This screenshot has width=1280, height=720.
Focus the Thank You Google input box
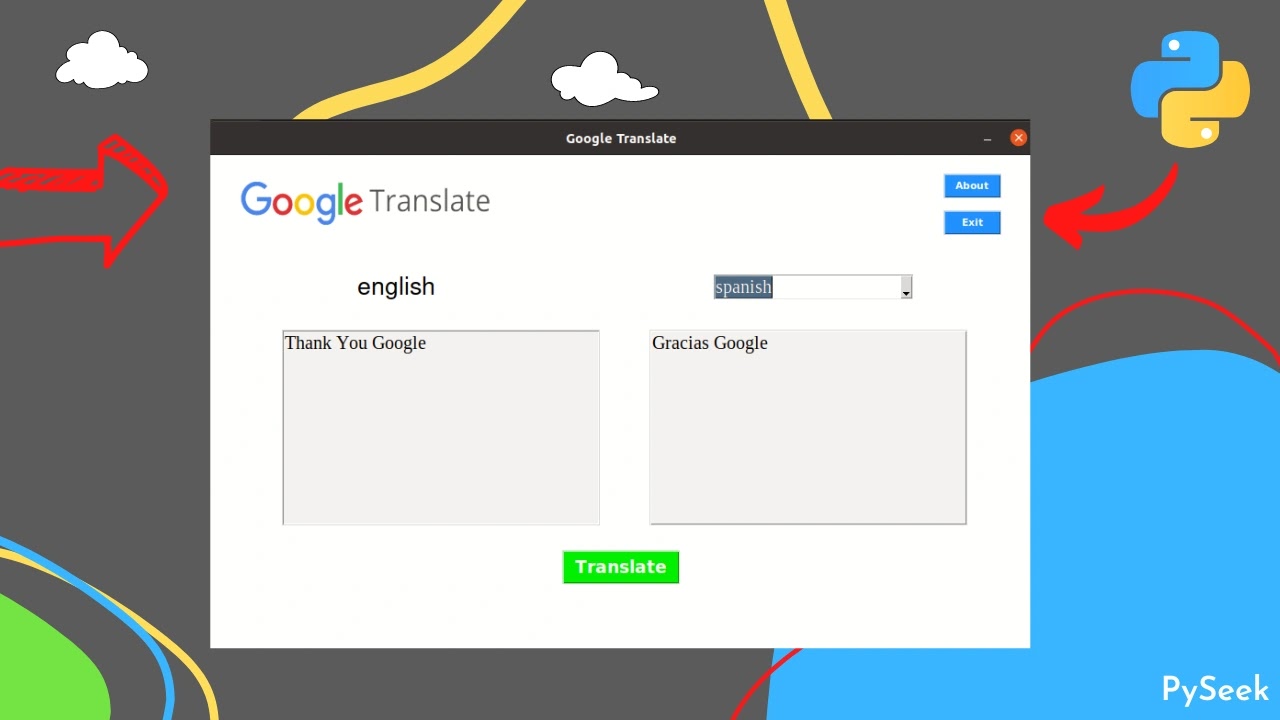point(441,427)
